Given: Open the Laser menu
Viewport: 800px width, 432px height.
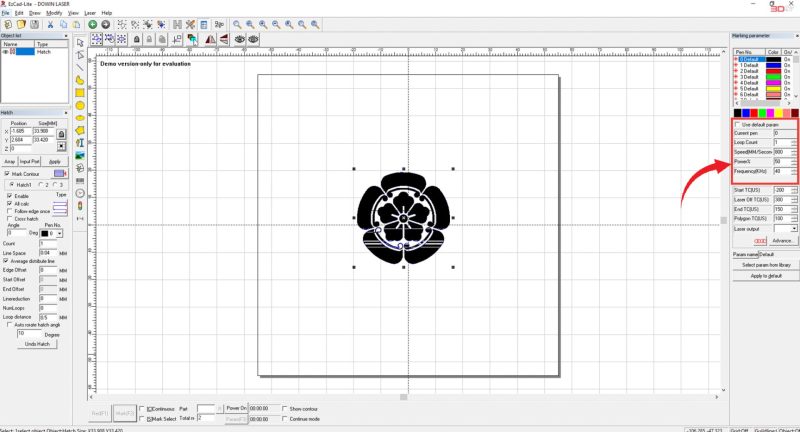Looking at the screenshot, I should tap(90, 13).
